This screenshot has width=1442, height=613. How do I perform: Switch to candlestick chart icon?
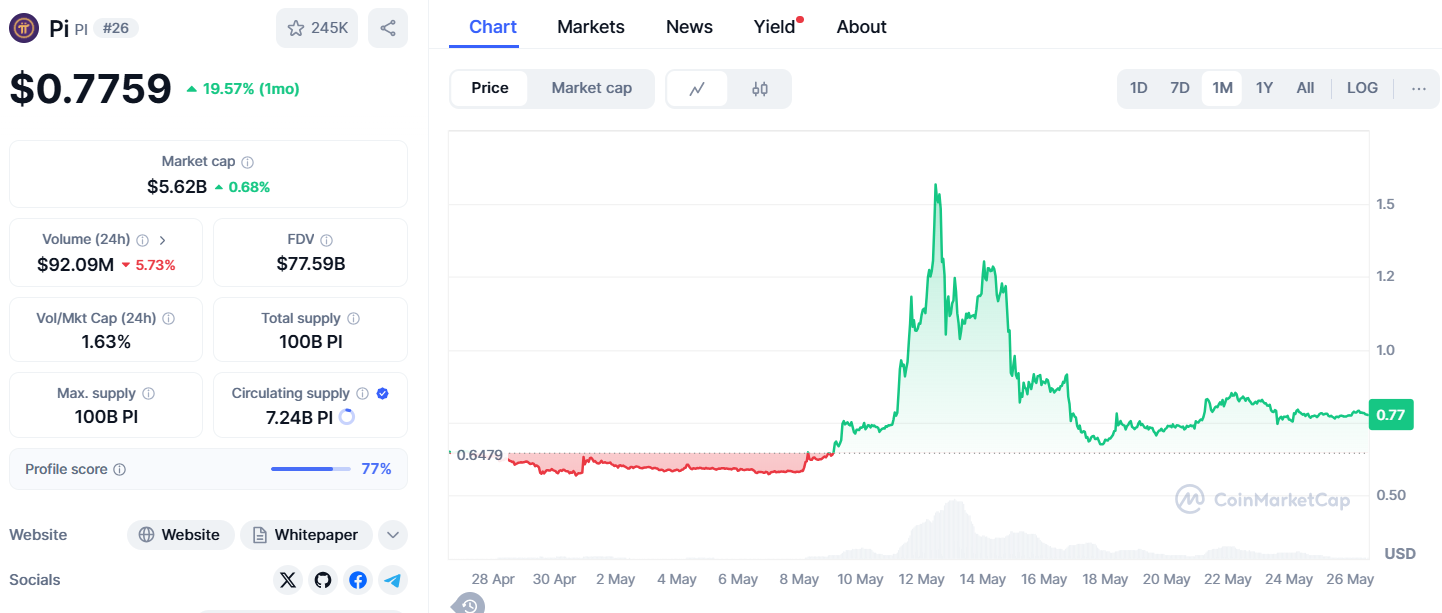760,89
